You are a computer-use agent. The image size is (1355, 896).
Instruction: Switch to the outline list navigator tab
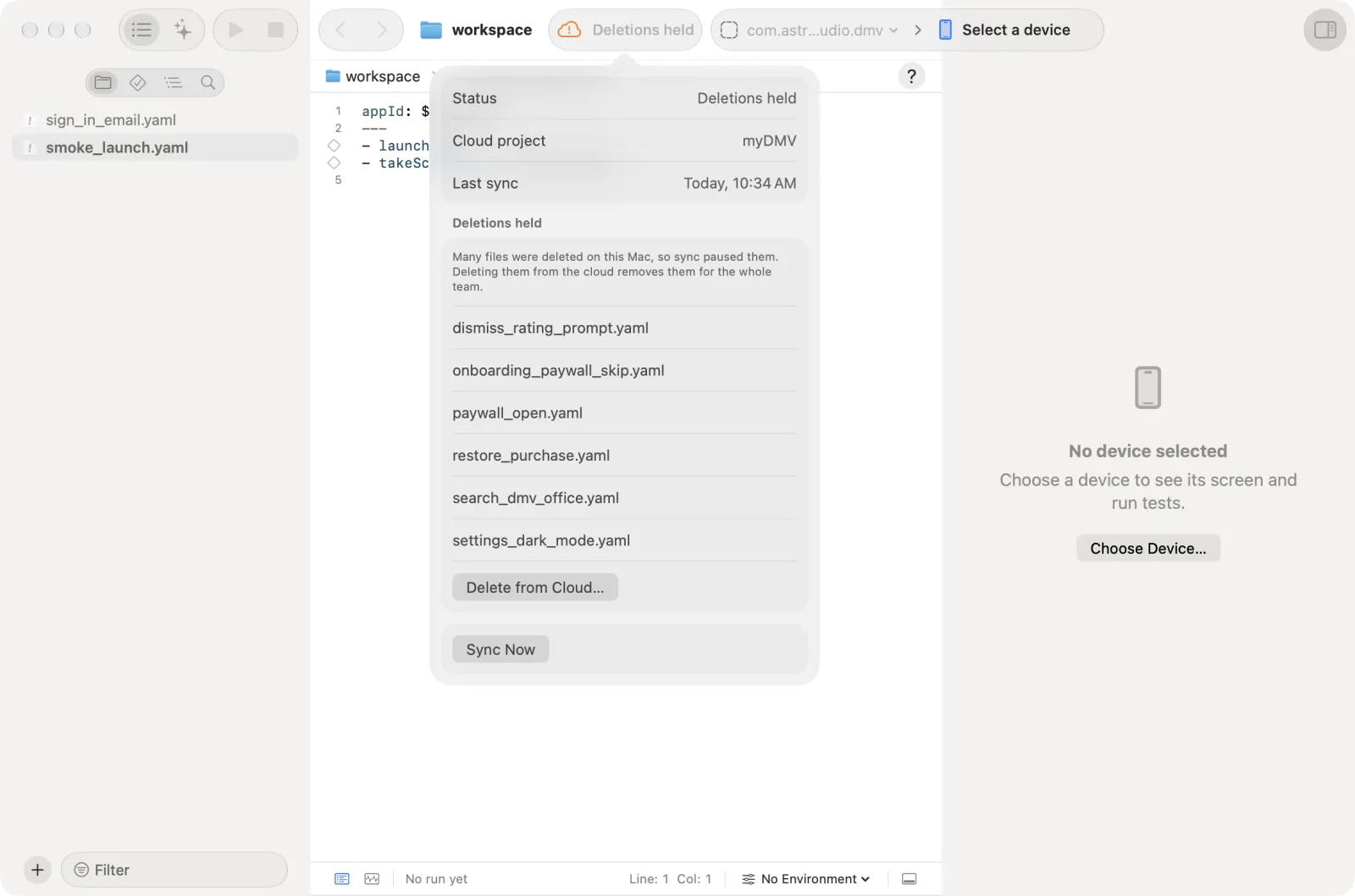pos(173,83)
